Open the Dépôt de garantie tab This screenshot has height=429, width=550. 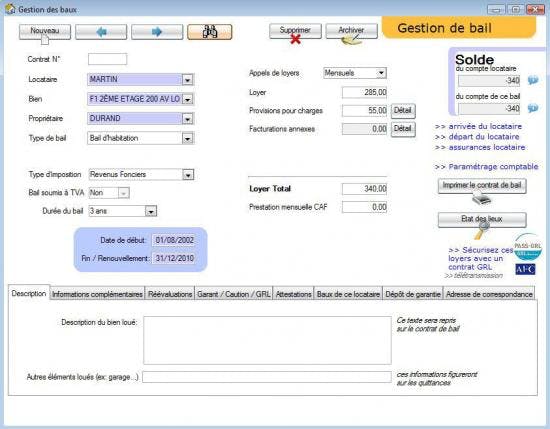coord(413,294)
